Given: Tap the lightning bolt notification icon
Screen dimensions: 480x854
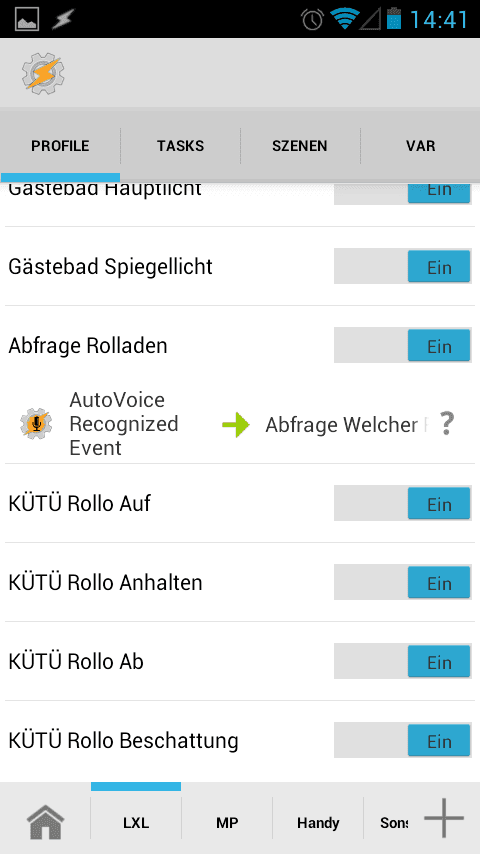Looking at the screenshot, I should pos(63,20).
